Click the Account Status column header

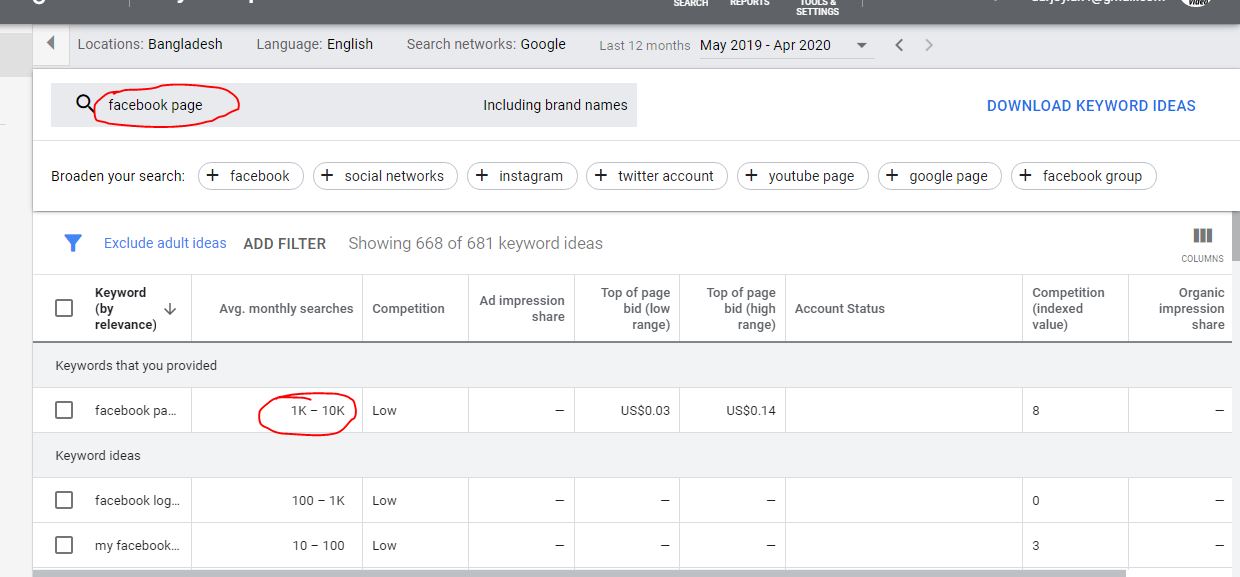pyautogui.click(x=840, y=308)
